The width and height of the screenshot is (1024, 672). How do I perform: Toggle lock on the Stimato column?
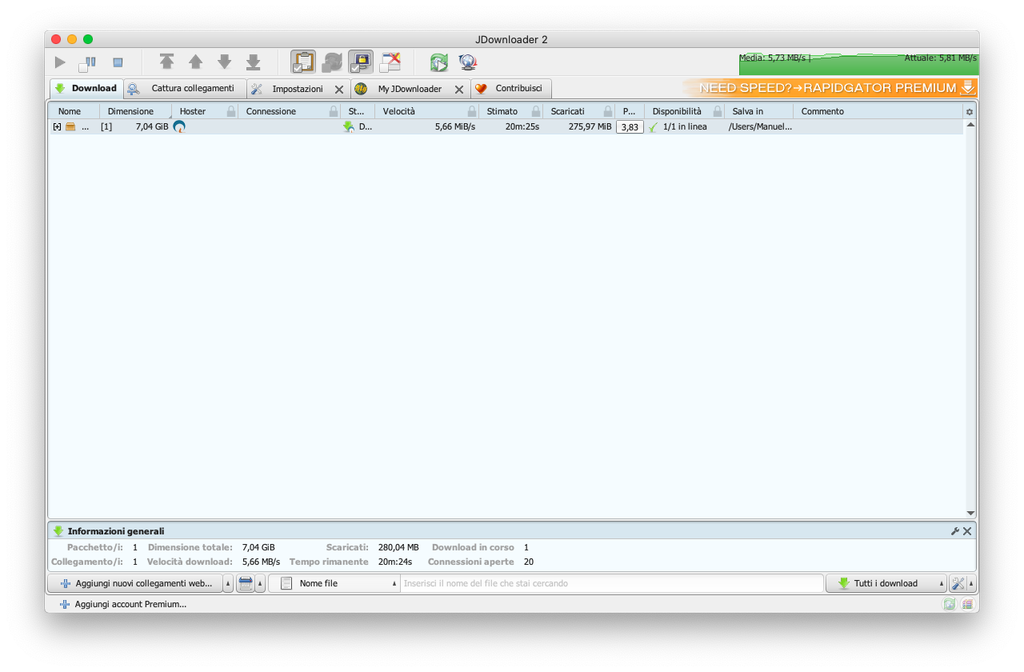(x=536, y=111)
